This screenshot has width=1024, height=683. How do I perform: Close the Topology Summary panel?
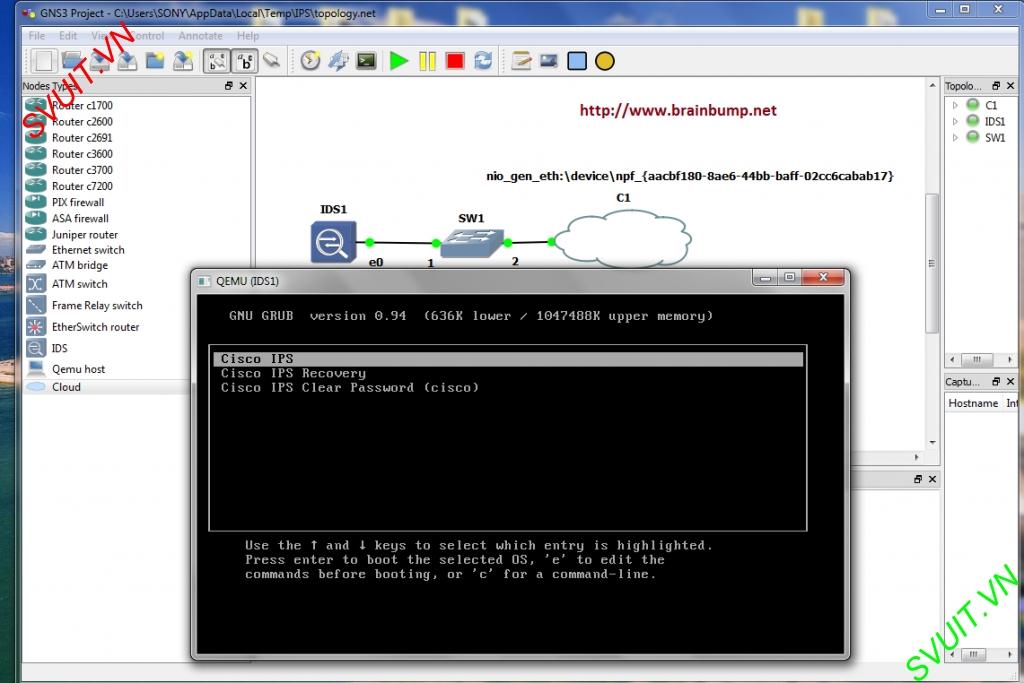(x=1010, y=86)
